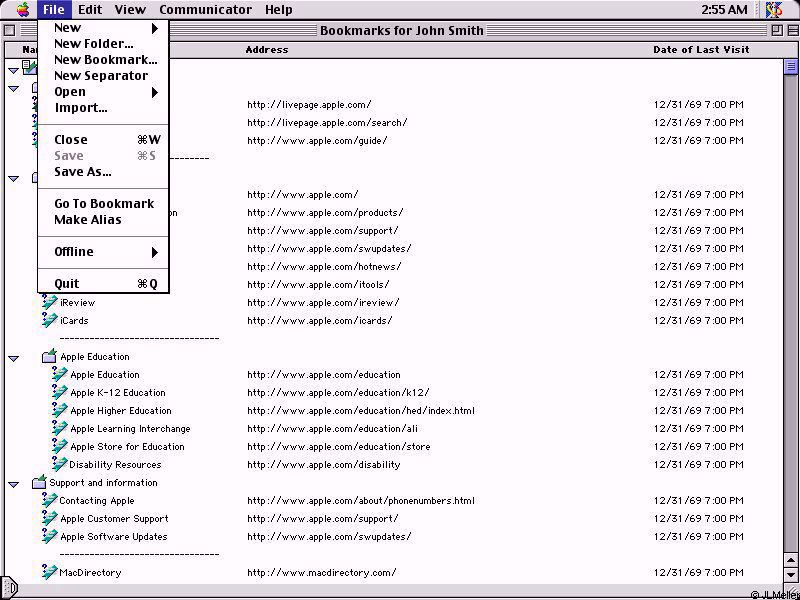Choose Quit from File menu
This screenshot has height=600, width=800.
coord(104,284)
